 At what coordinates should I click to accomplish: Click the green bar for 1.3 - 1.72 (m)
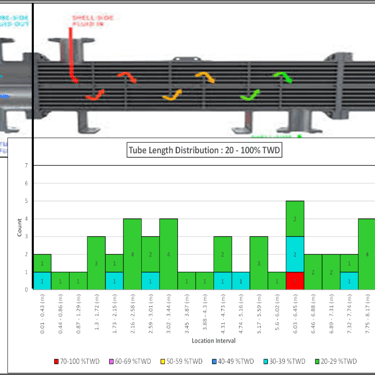point(96,263)
